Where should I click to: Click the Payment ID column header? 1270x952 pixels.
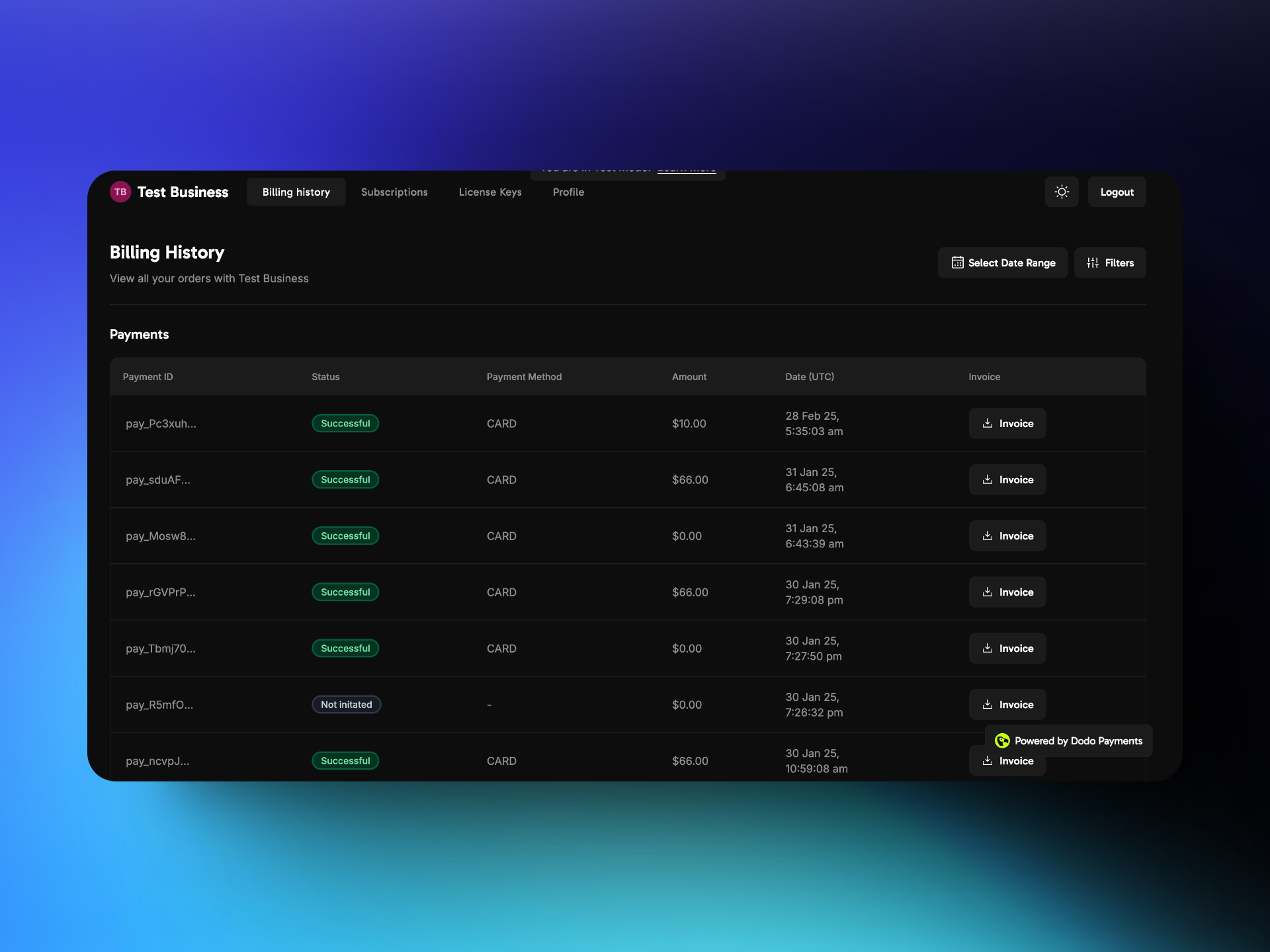[x=148, y=377]
